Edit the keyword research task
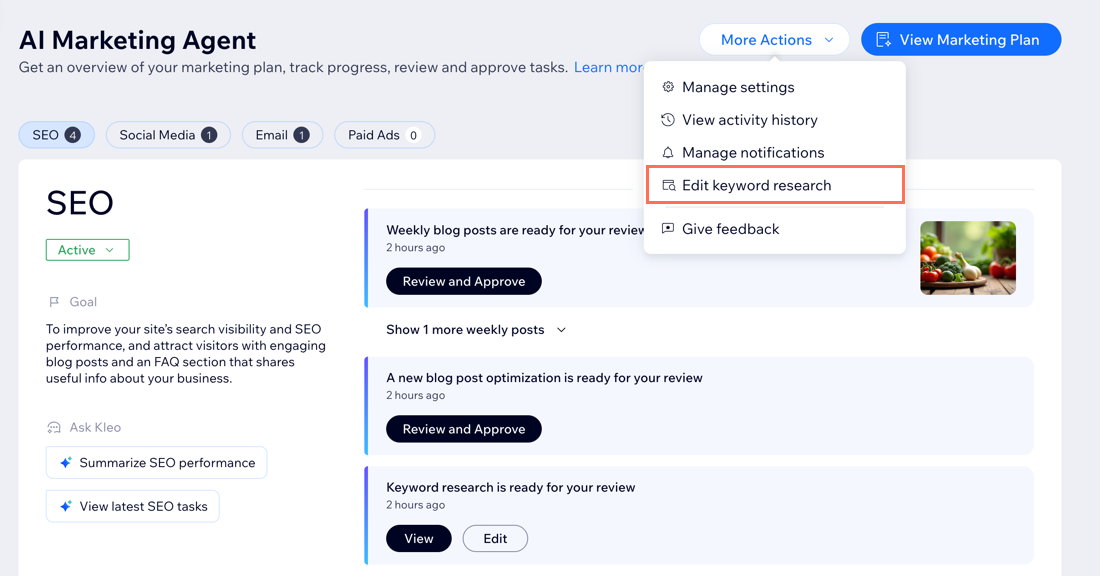The image size is (1100, 576). click(x=495, y=539)
